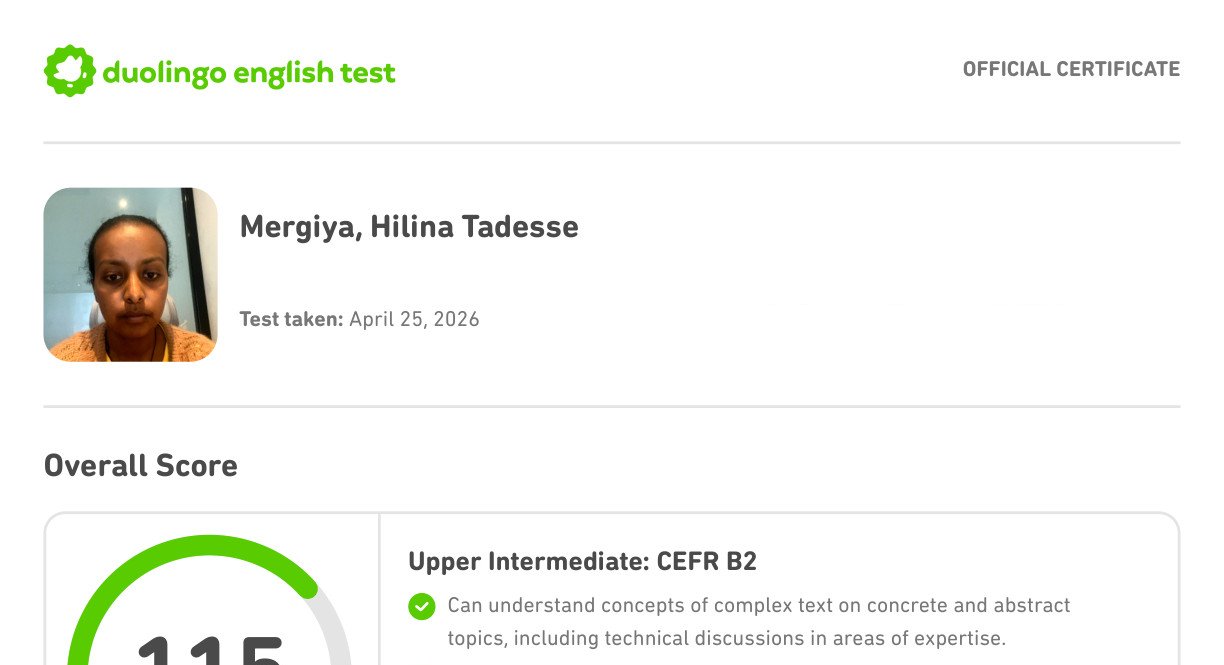Click the horizontal divider above 'Overall Score'

(612, 407)
